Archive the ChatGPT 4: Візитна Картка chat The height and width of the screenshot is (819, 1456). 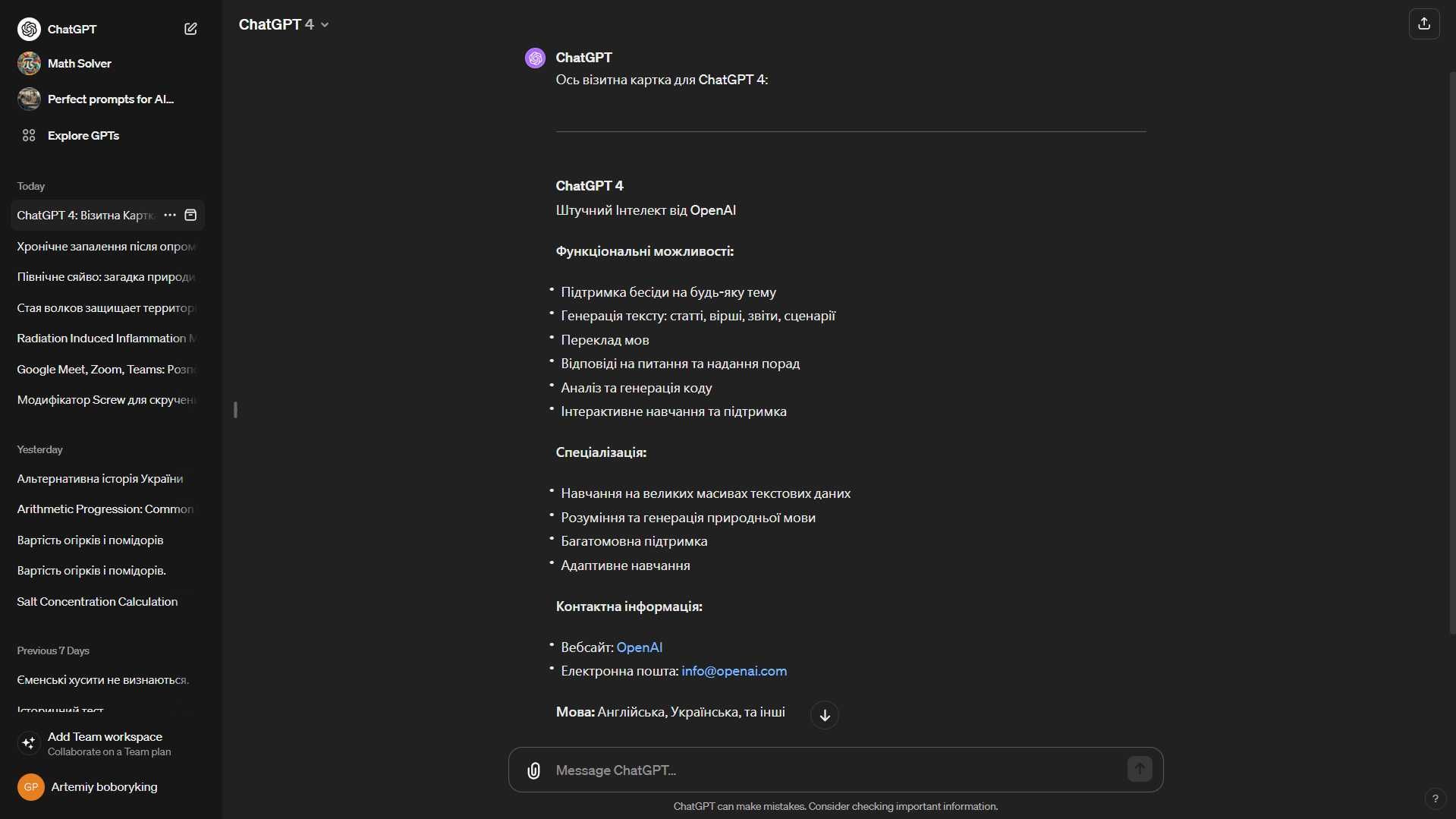pyautogui.click(x=191, y=216)
